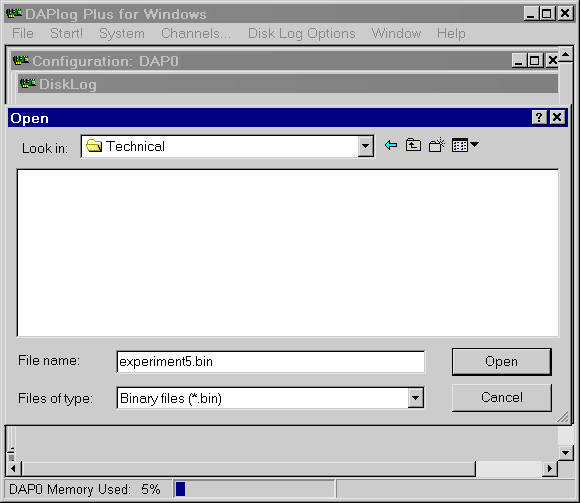
Task: Click the DiskLog window icon
Action: coord(28,83)
